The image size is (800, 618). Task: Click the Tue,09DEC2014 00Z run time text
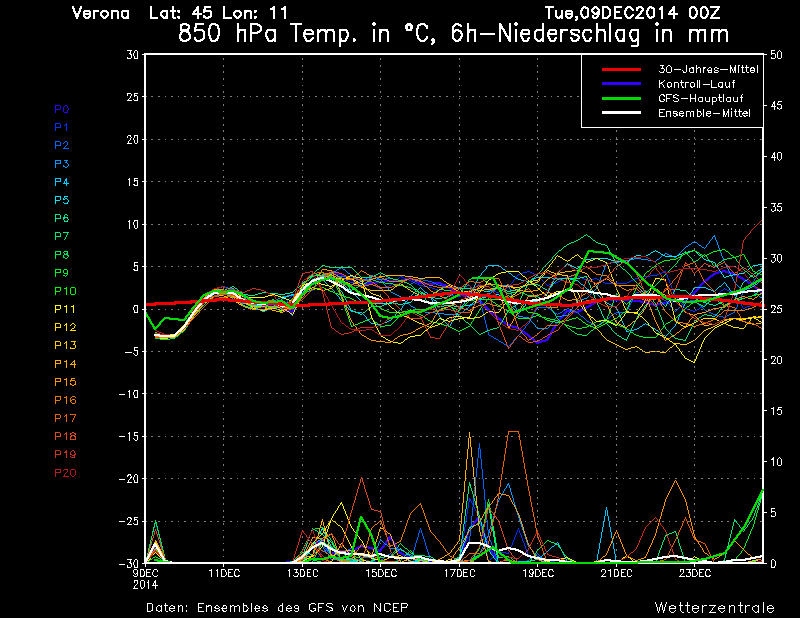[x=633, y=13]
